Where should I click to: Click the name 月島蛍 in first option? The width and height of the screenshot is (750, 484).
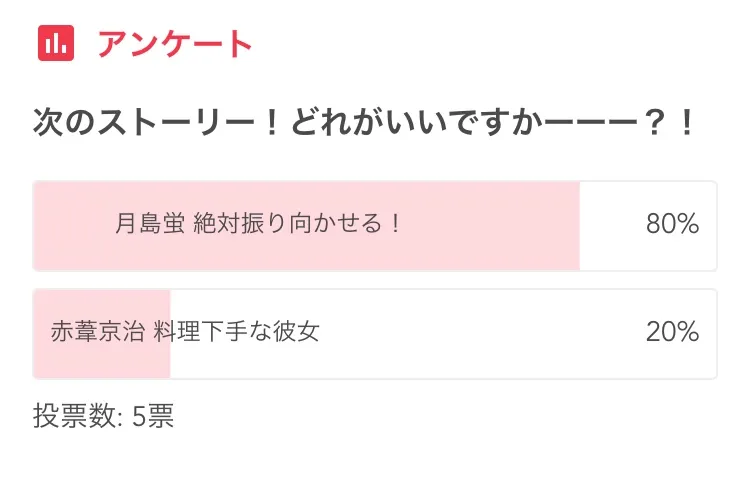tap(150, 224)
